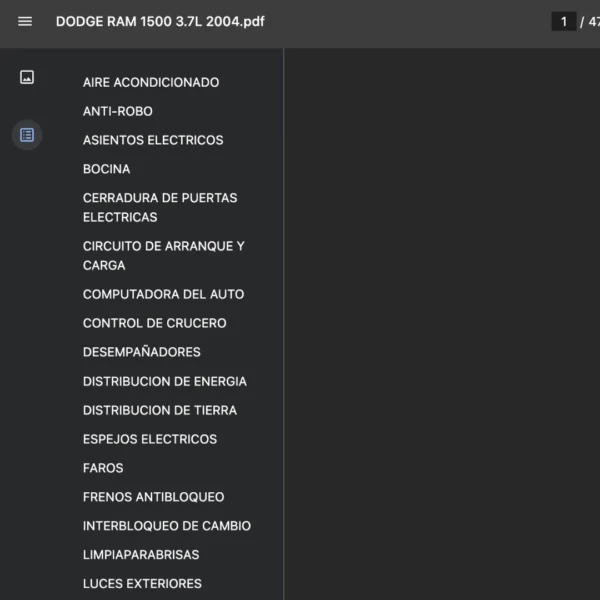Open AIRE ACONDICIONADO bookmark
Image resolution: width=600 pixels, height=600 pixels.
click(151, 82)
